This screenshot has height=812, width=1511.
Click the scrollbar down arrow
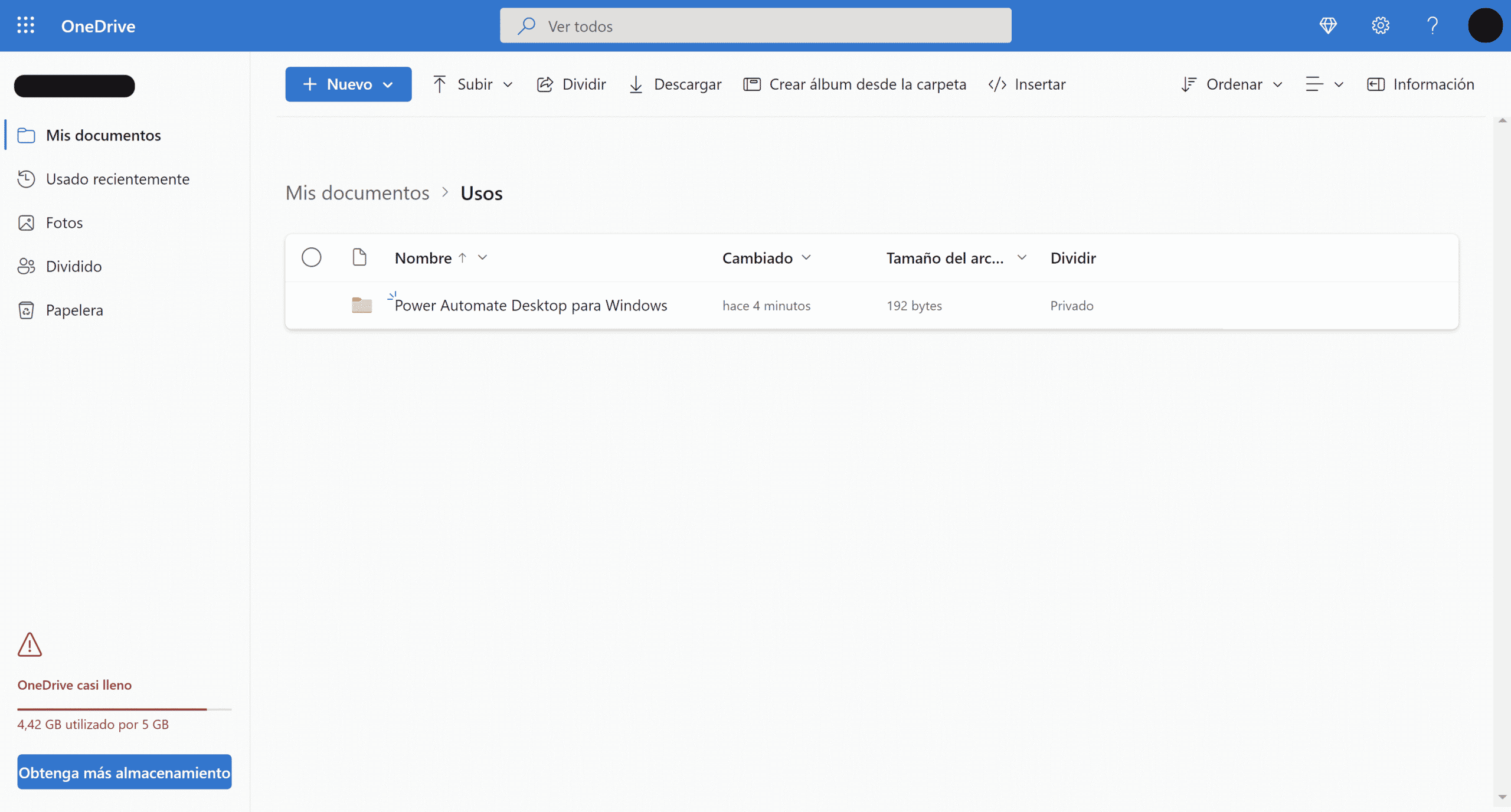click(1502, 797)
